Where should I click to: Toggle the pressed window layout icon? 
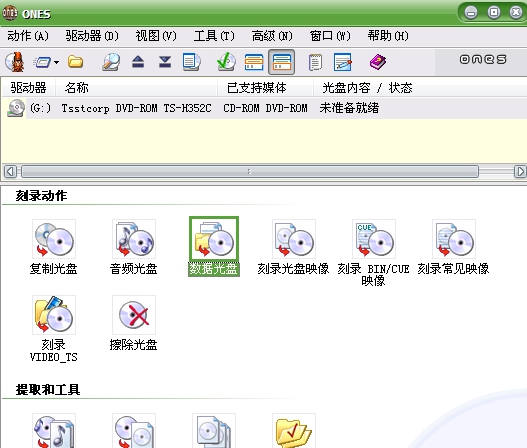coord(281,62)
